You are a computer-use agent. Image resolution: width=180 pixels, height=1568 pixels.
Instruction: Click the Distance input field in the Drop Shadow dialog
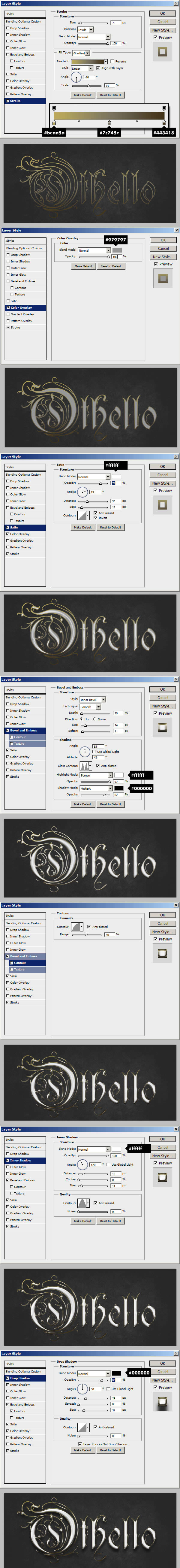[115, 1398]
